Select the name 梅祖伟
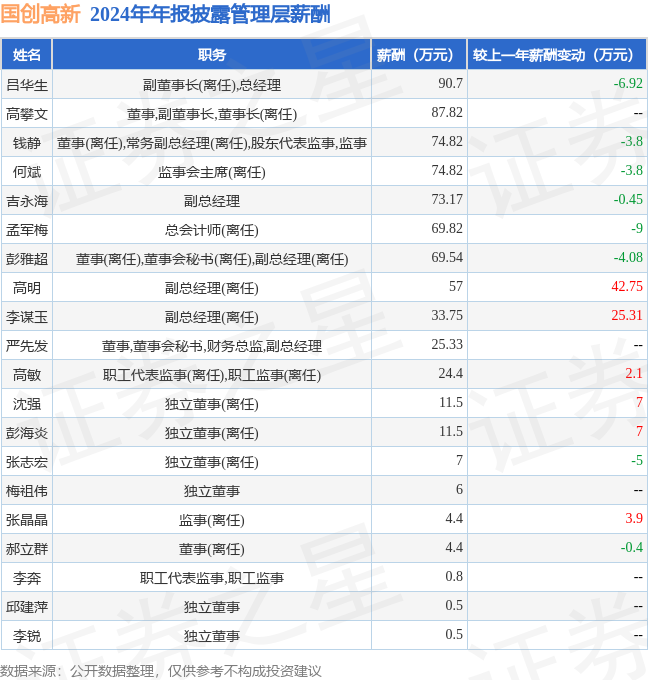This screenshot has height=680, width=648. pos(26,491)
